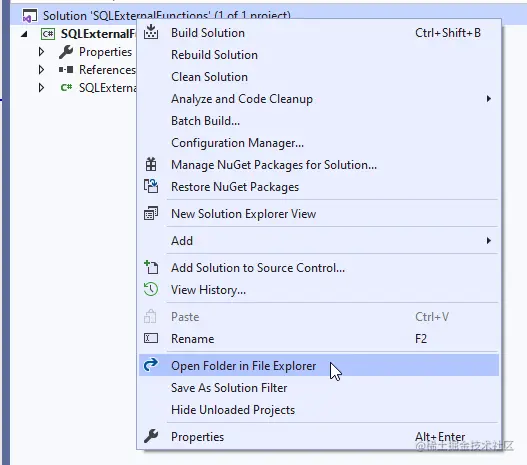Image resolution: width=527 pixels, height=465 pixels.
Task: Click the wrench icon beside Properties Alt+Enter
Action: click(151, 436)
